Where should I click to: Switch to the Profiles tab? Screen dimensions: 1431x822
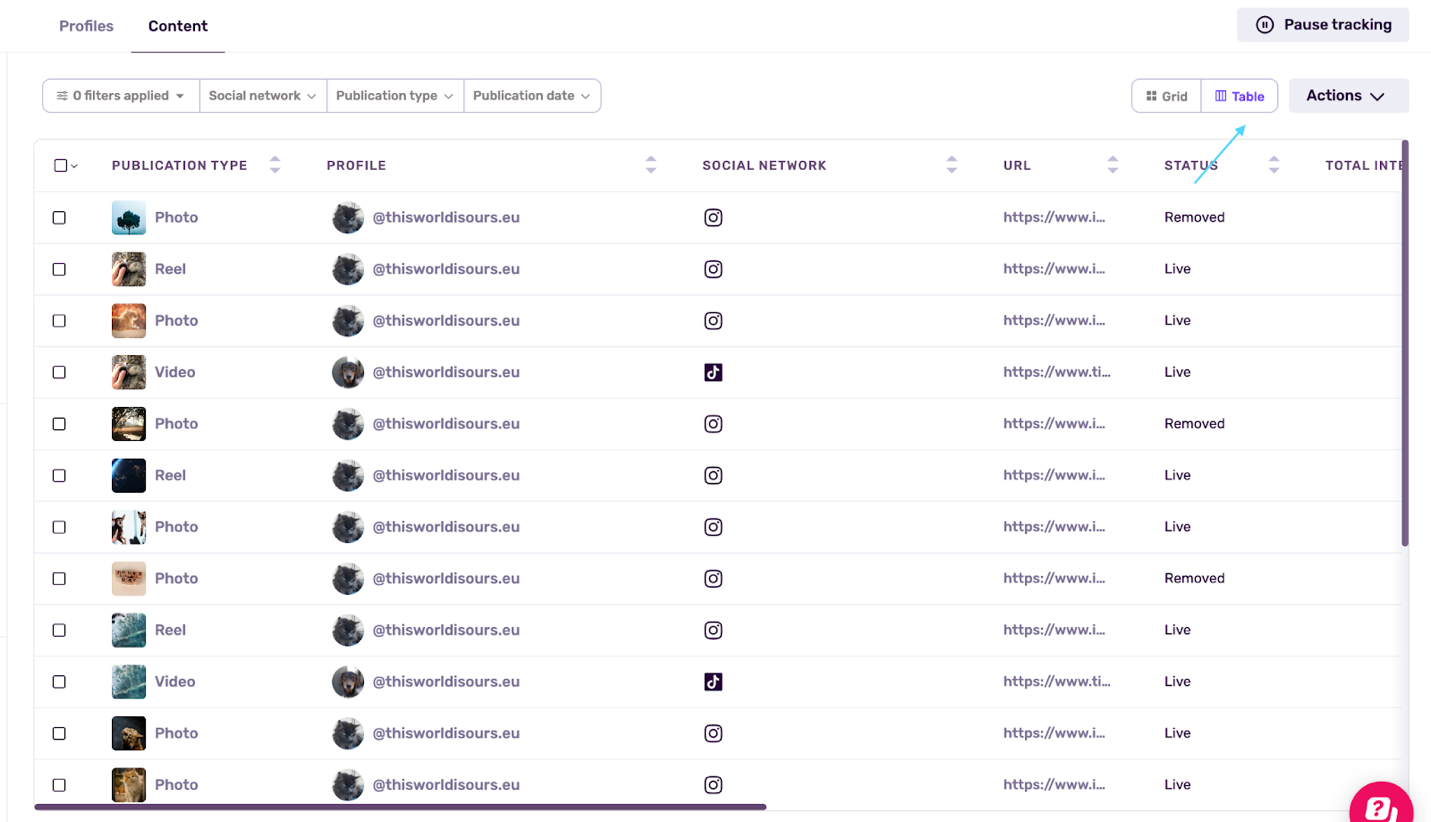(86, 26)
